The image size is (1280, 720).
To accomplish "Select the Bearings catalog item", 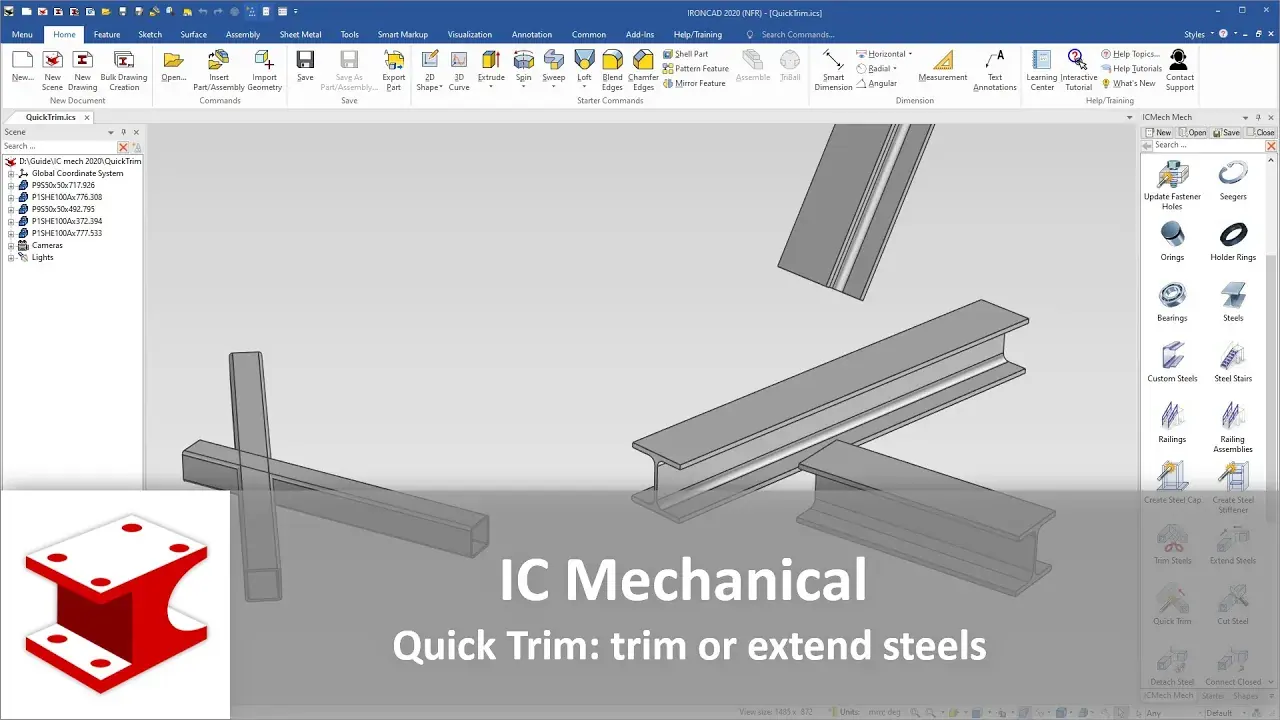I will pyautogui.click(x=1172, y=302).
